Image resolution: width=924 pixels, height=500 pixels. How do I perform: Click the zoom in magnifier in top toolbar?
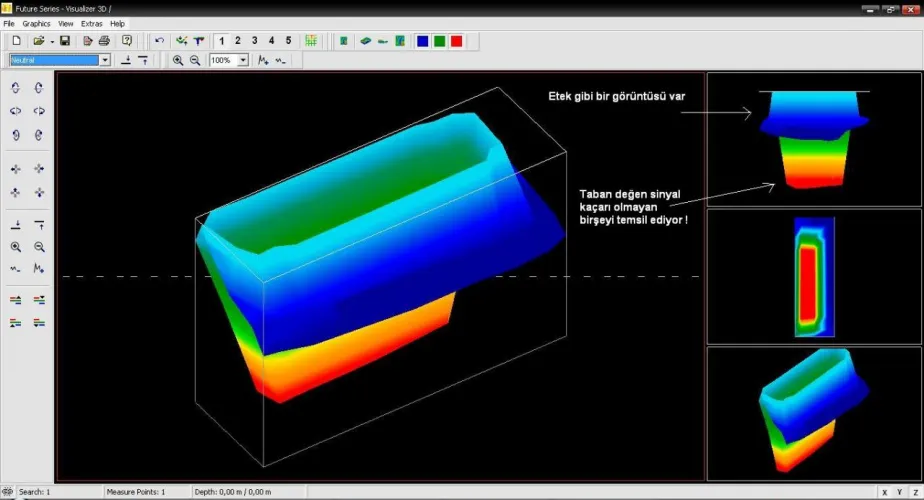[x=178, y=60]
